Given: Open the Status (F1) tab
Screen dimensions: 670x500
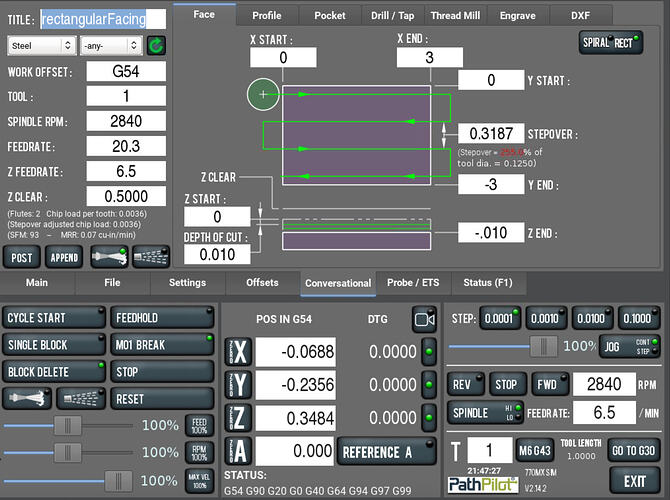Looking at the screenshot, I should 488,282.
